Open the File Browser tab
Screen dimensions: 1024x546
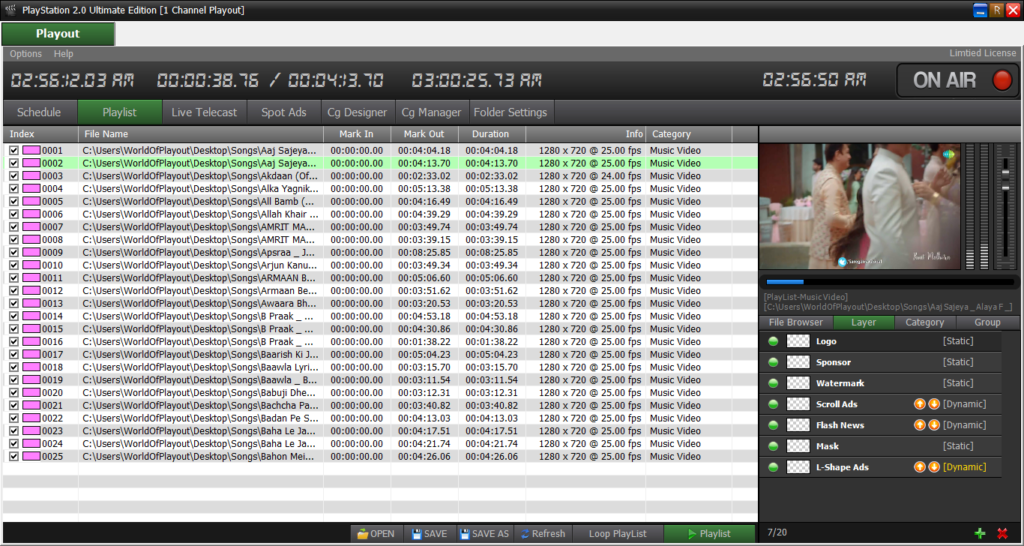pos(795,322)
